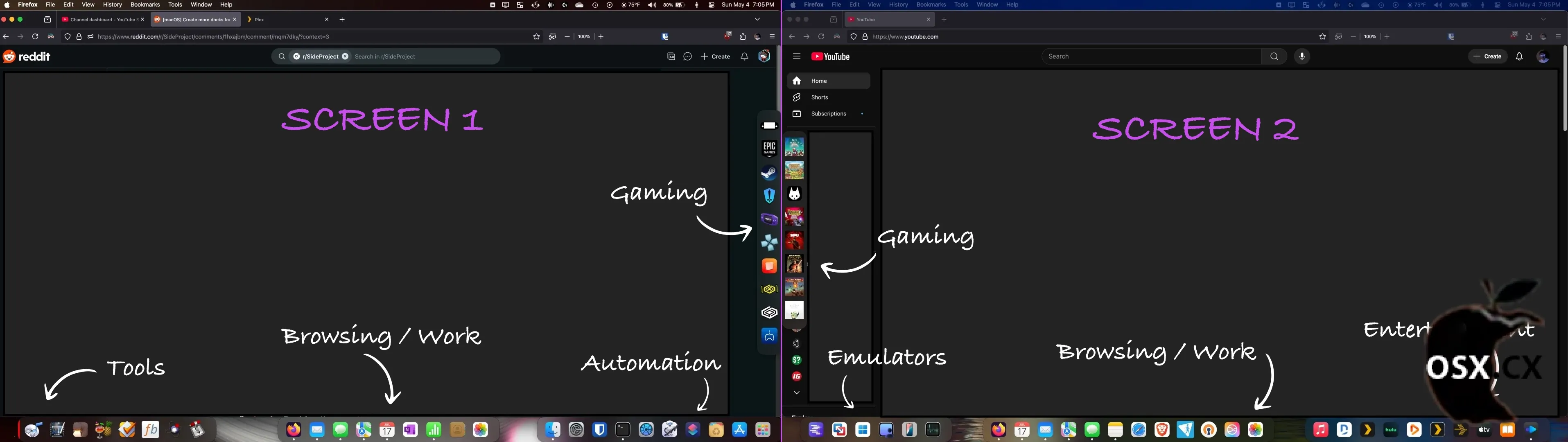Toggle Firefox tracking protection shield
Viewport: 1568px width, 442px height.
[x=67, y=36]
